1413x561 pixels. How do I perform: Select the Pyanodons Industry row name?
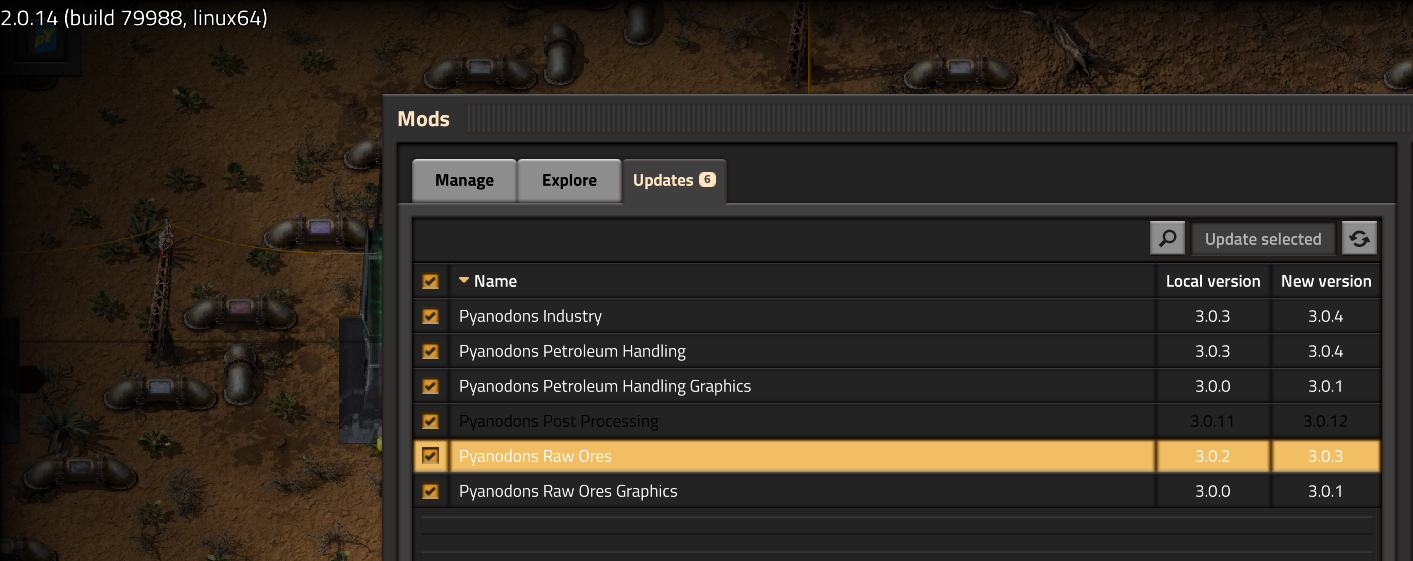(530, 317)
